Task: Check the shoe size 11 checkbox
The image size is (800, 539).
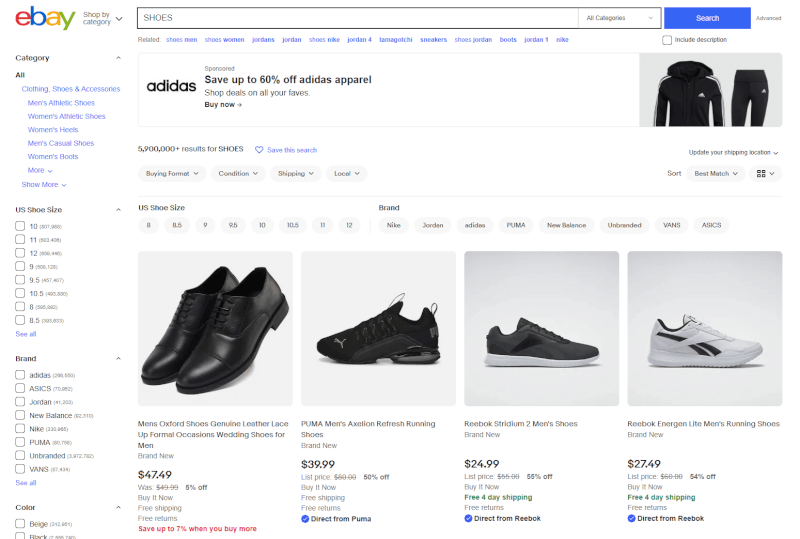Action: (x=20, y=239)
